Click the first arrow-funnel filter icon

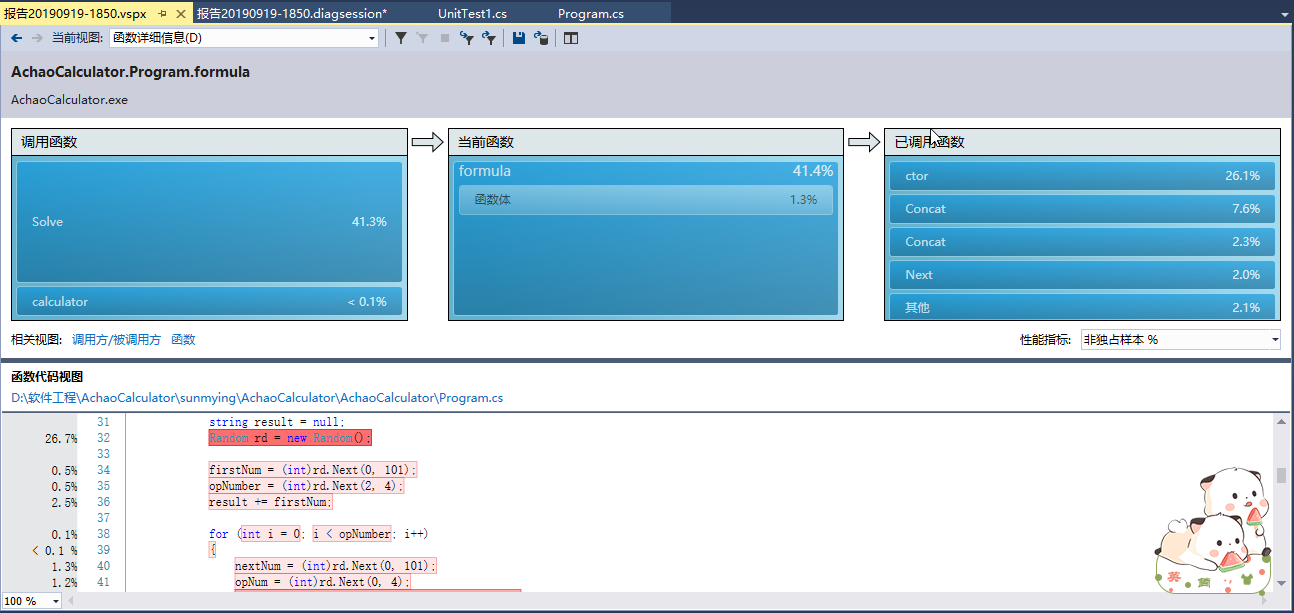point(466,38)
